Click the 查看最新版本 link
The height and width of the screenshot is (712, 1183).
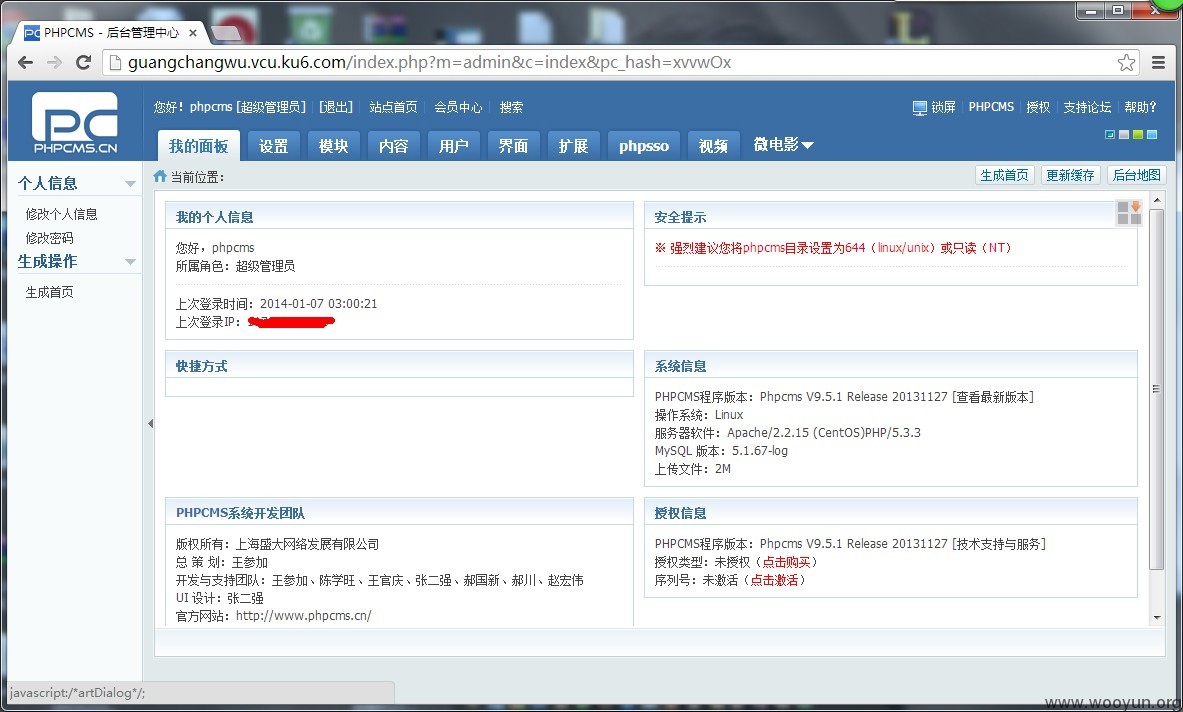coord(993,397)
